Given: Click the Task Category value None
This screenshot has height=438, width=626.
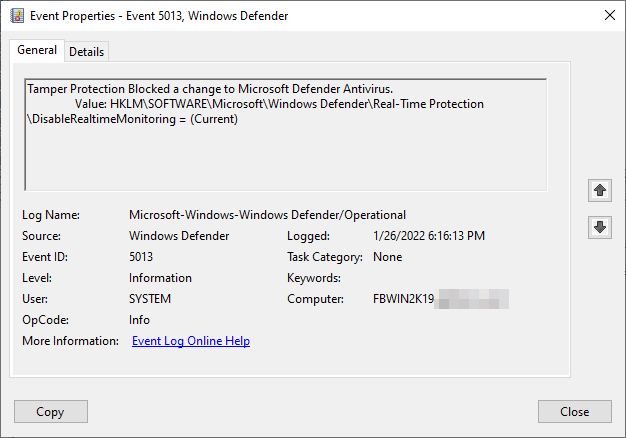Looking at the screenshot, I should pos(387,257).
